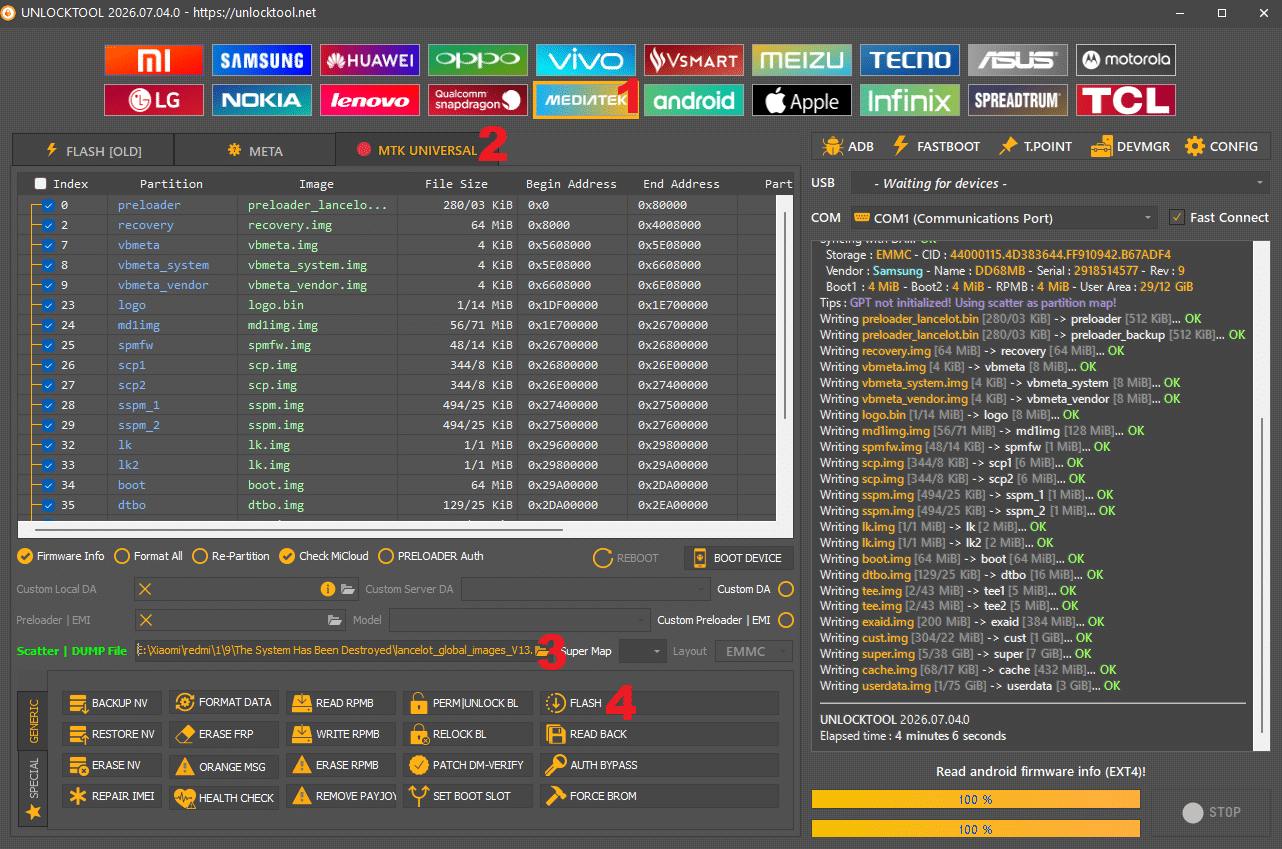
Task: Open the Super Map dropdown
Action: (x=642, y=651)
